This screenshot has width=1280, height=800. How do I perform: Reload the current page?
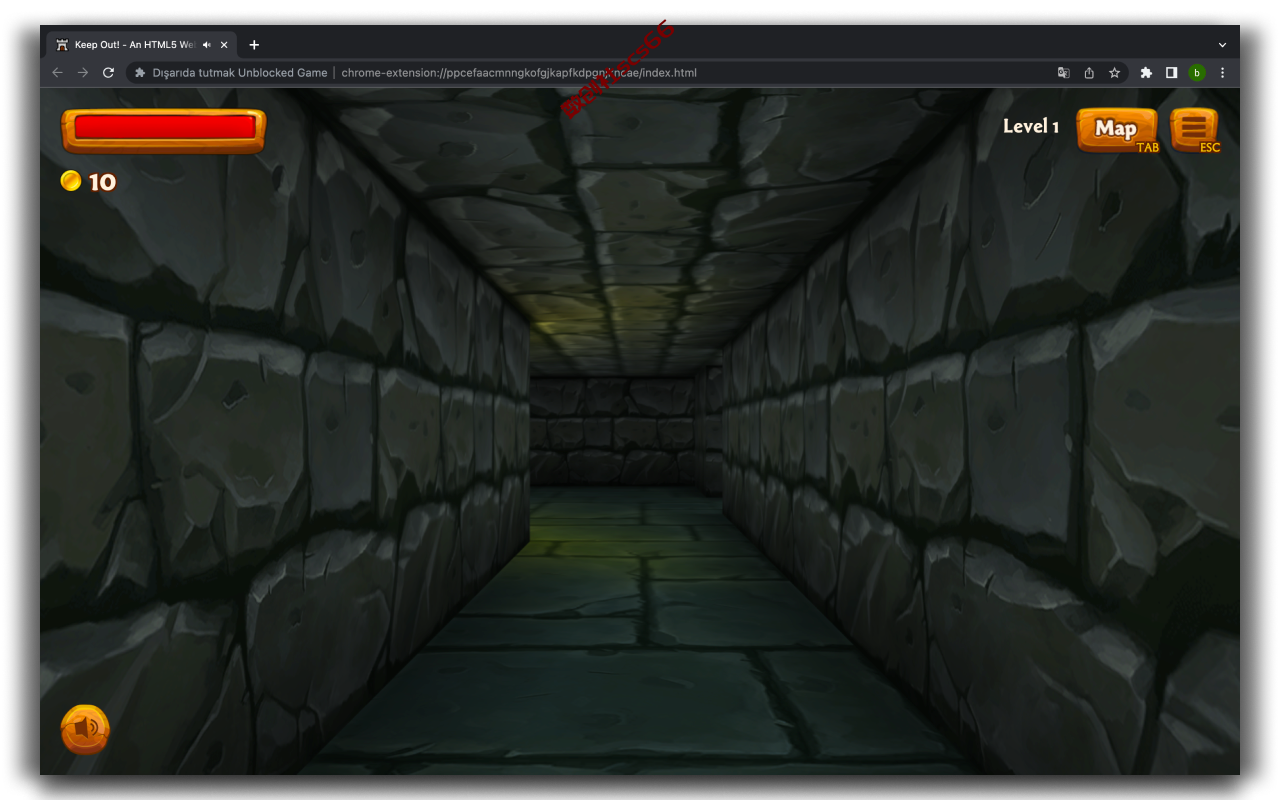point(109,73)
